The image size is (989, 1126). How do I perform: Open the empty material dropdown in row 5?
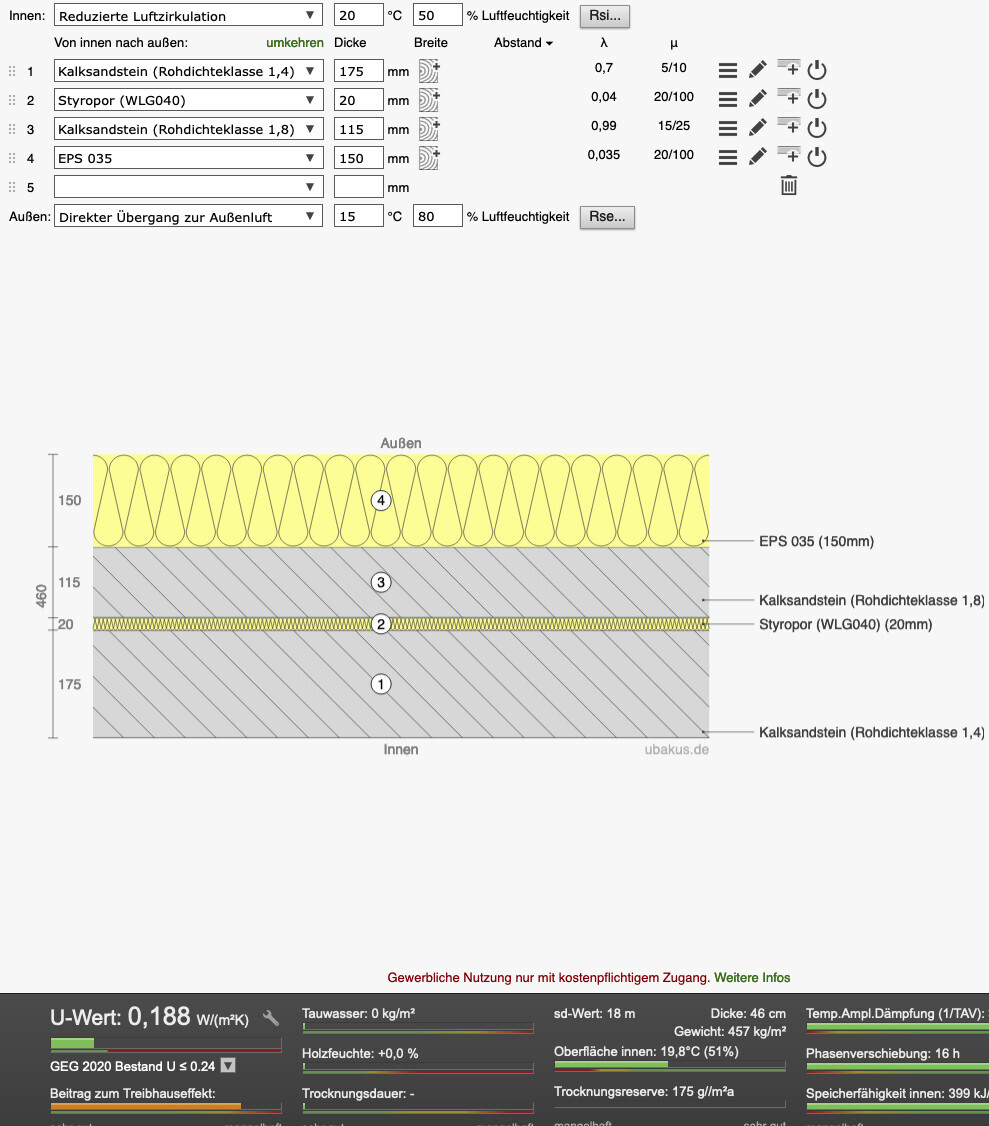coord(188,187)
